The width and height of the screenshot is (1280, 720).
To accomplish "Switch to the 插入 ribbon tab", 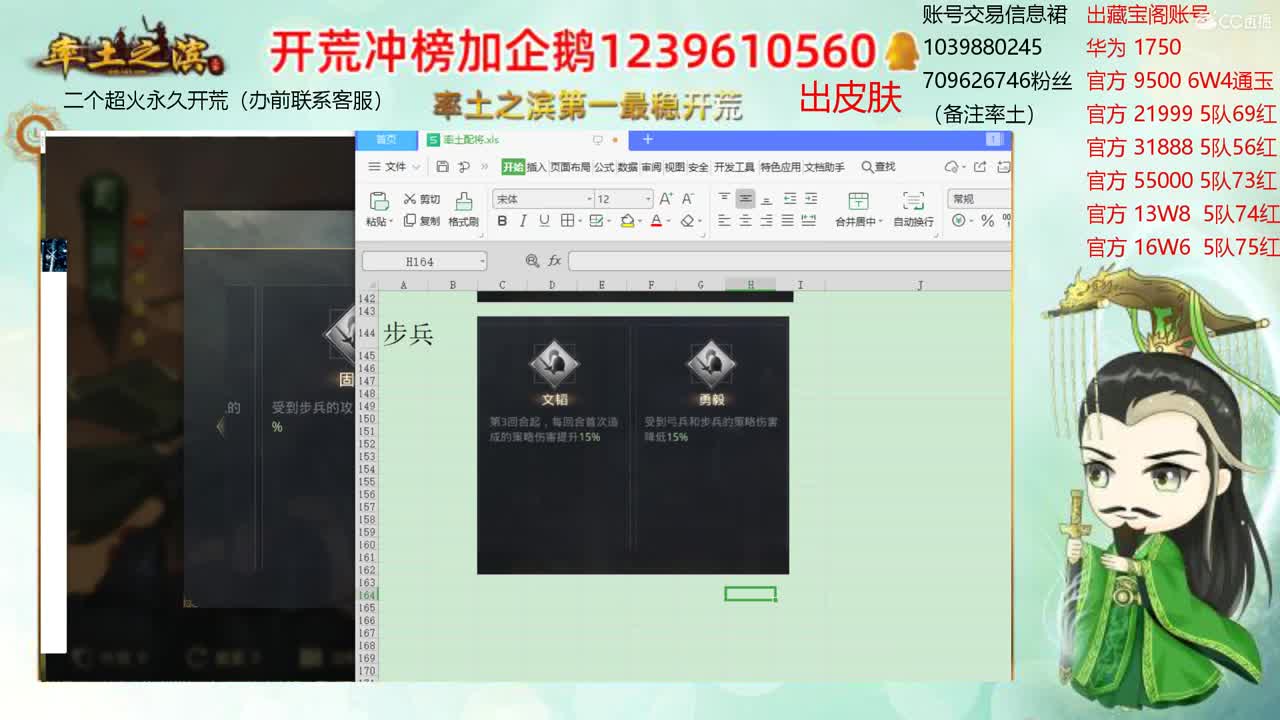I will point(537,167).
